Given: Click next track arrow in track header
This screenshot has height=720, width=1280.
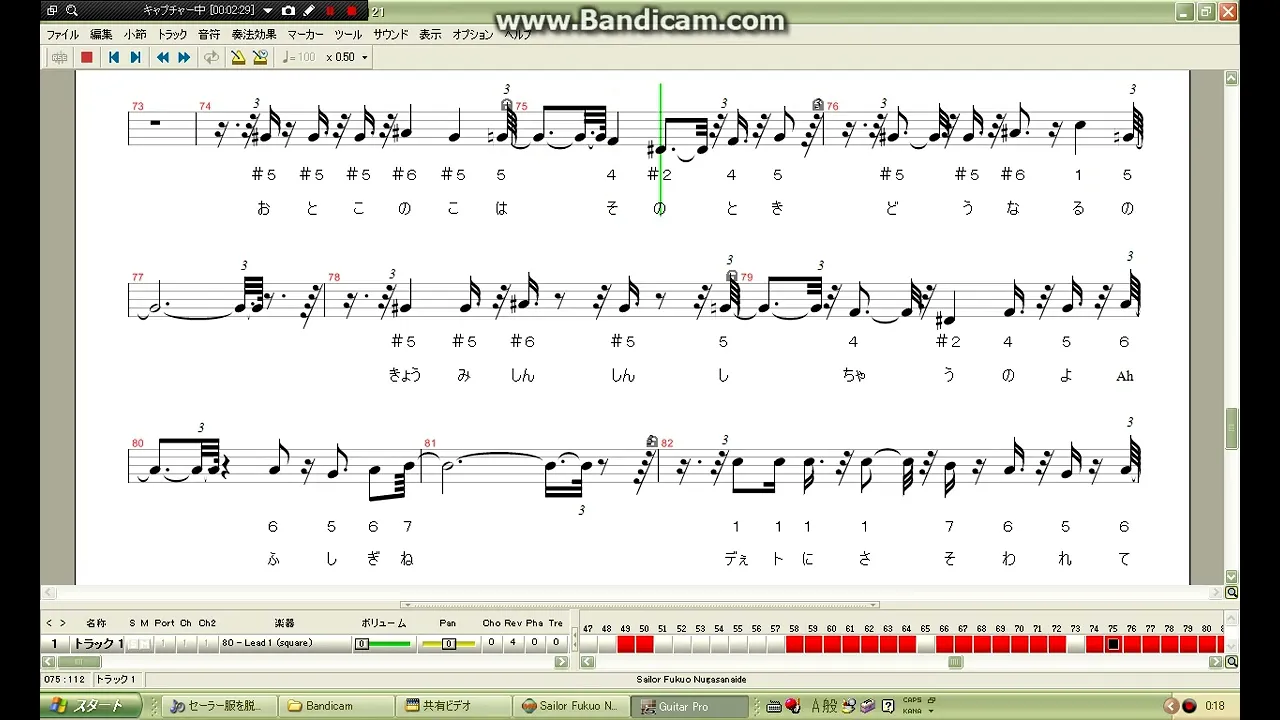Looking at the screenshot, I should pos(62,623).
